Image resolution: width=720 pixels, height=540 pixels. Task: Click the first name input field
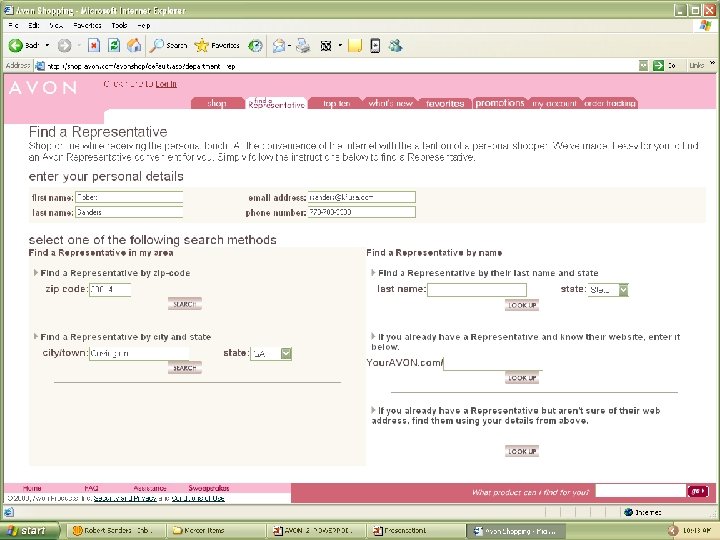coord(129,197)
